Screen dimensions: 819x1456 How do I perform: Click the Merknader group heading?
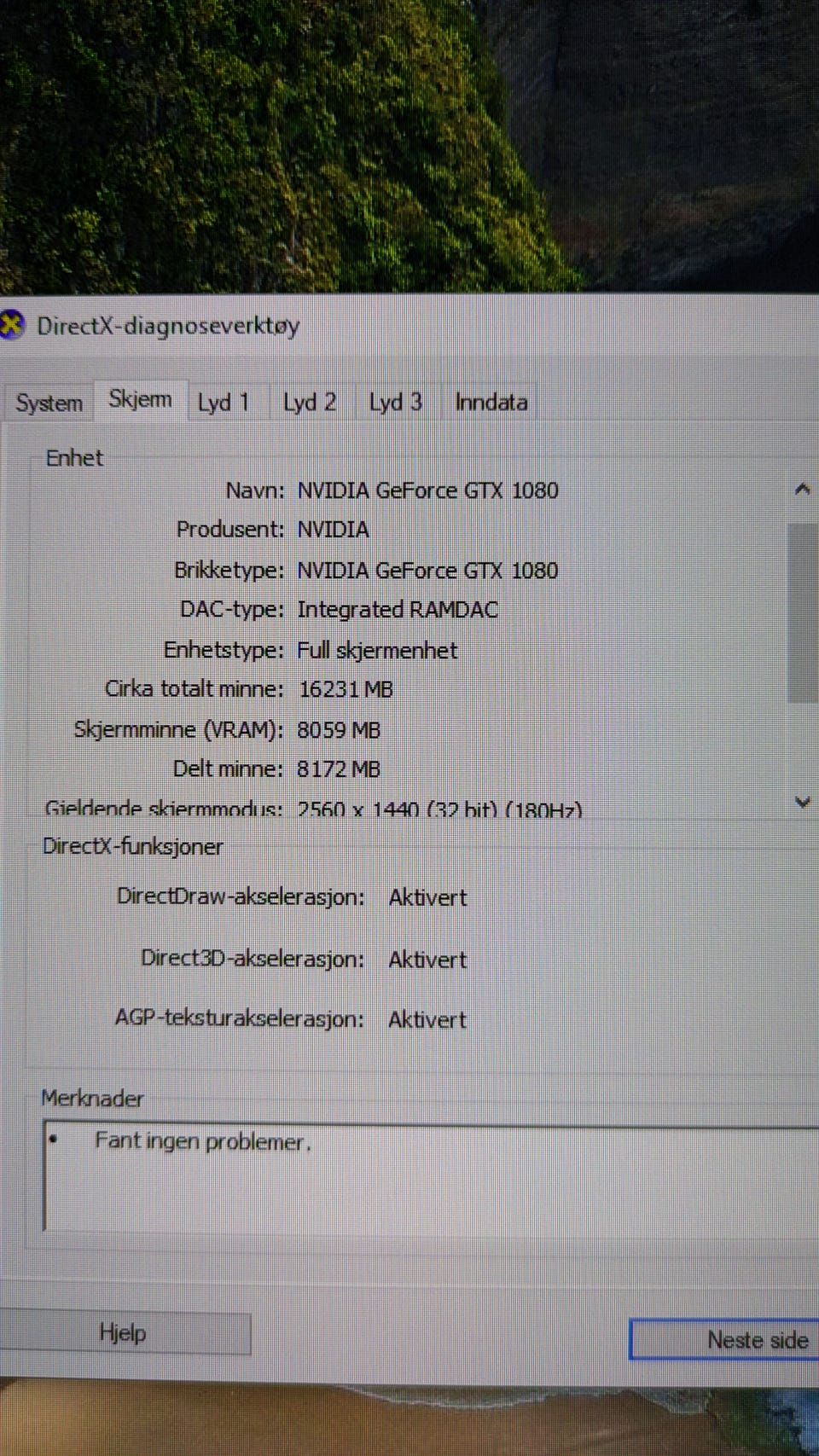click(x=92, y=1099)
